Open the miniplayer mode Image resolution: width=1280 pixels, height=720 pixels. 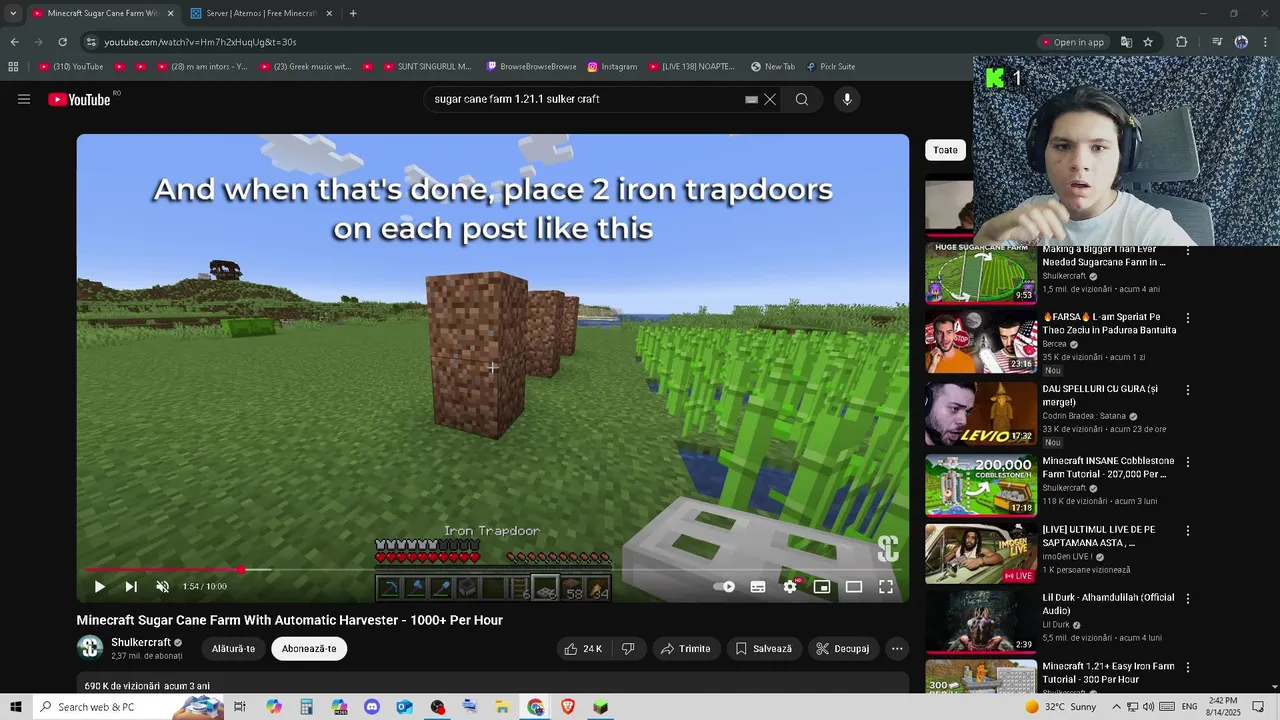click(822, 587)
